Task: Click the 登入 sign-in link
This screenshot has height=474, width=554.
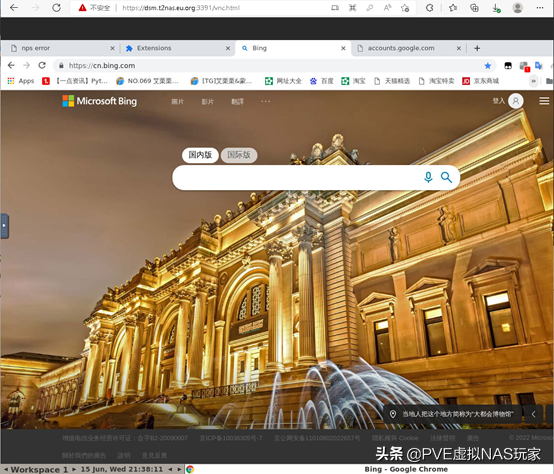Action: click(499, 101)
